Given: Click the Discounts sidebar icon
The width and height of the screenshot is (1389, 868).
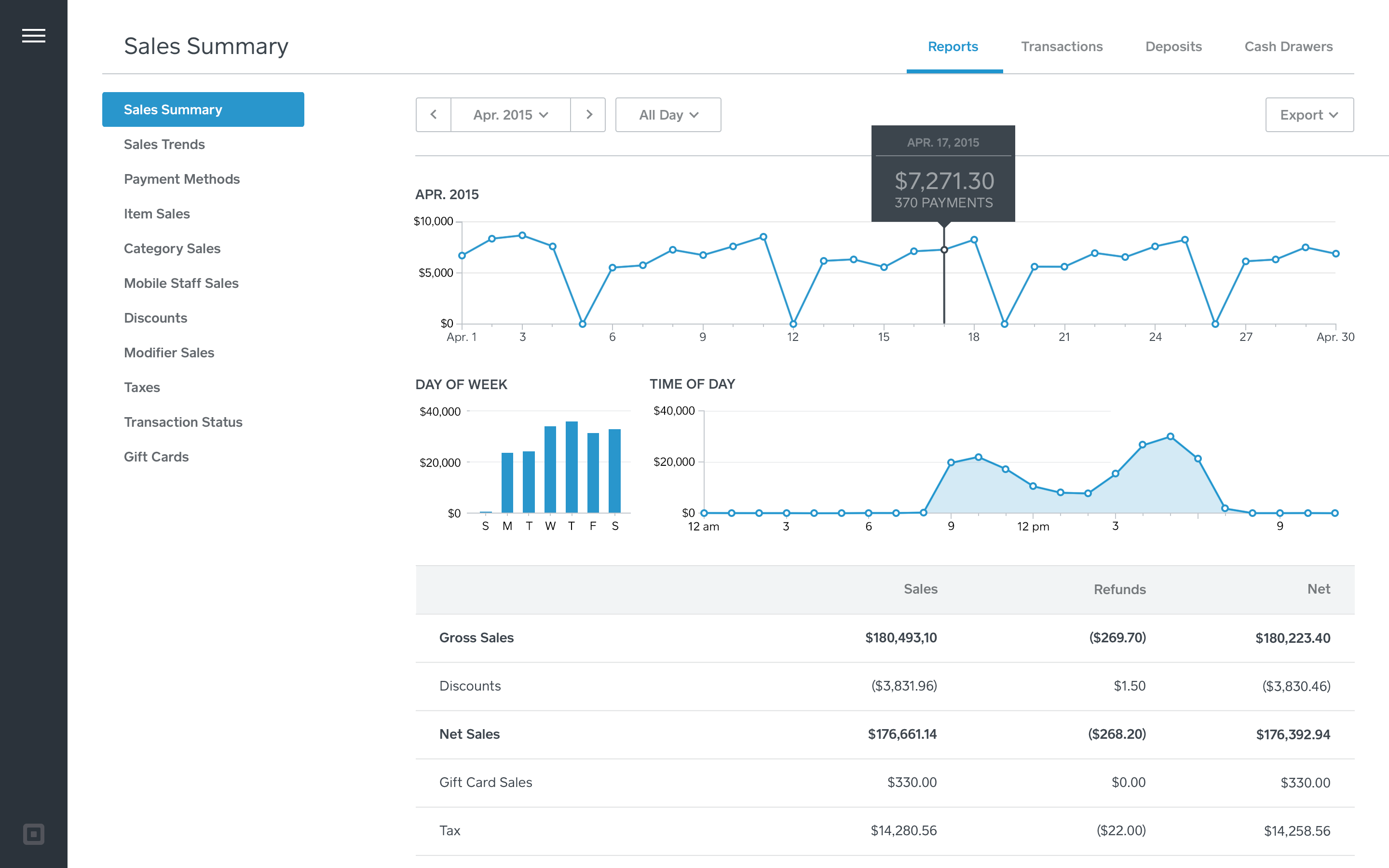Looking at the screenshot, I should tap(156, 317).
